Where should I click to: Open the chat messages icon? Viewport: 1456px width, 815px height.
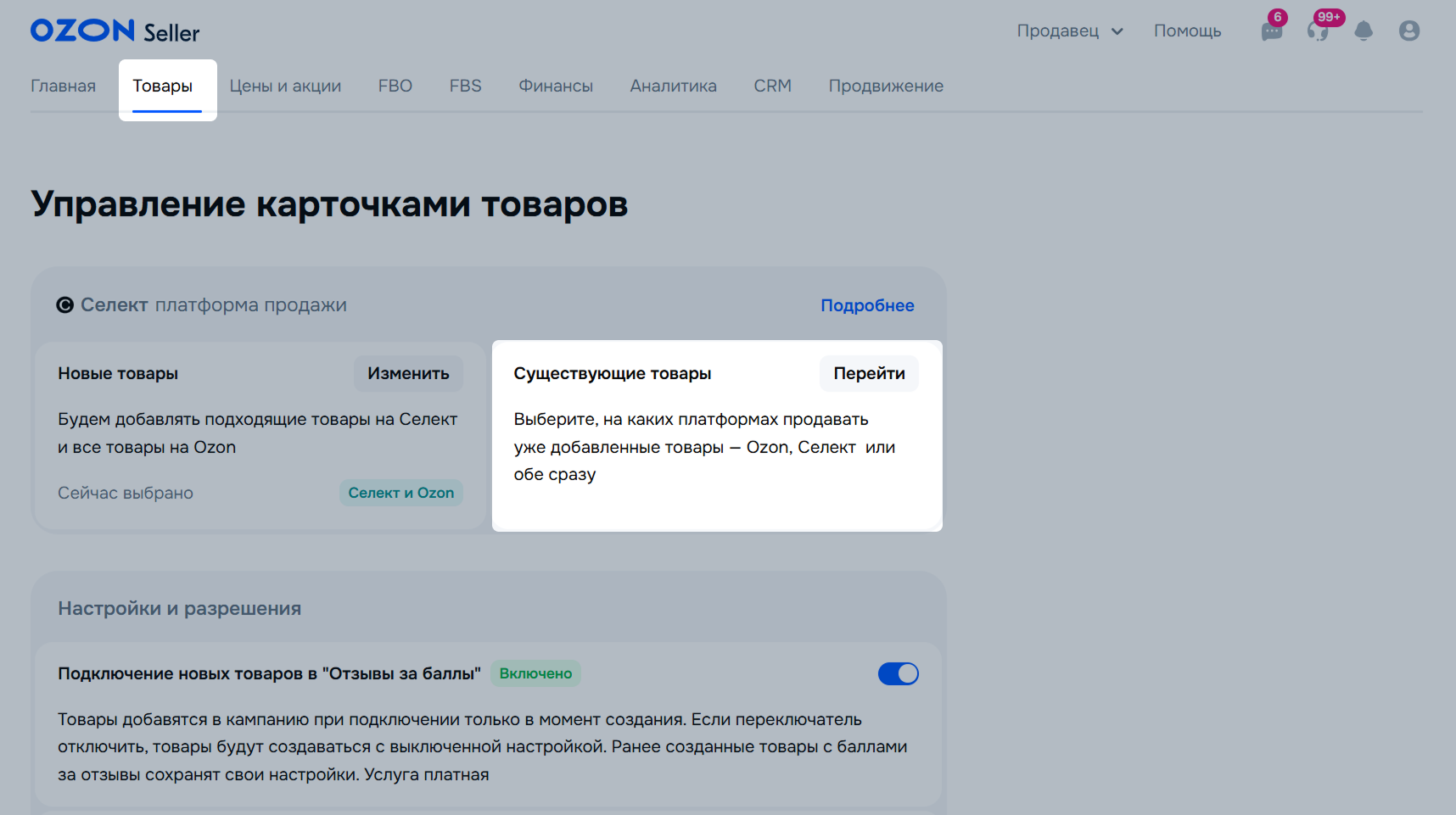[x=1271, y=32]
